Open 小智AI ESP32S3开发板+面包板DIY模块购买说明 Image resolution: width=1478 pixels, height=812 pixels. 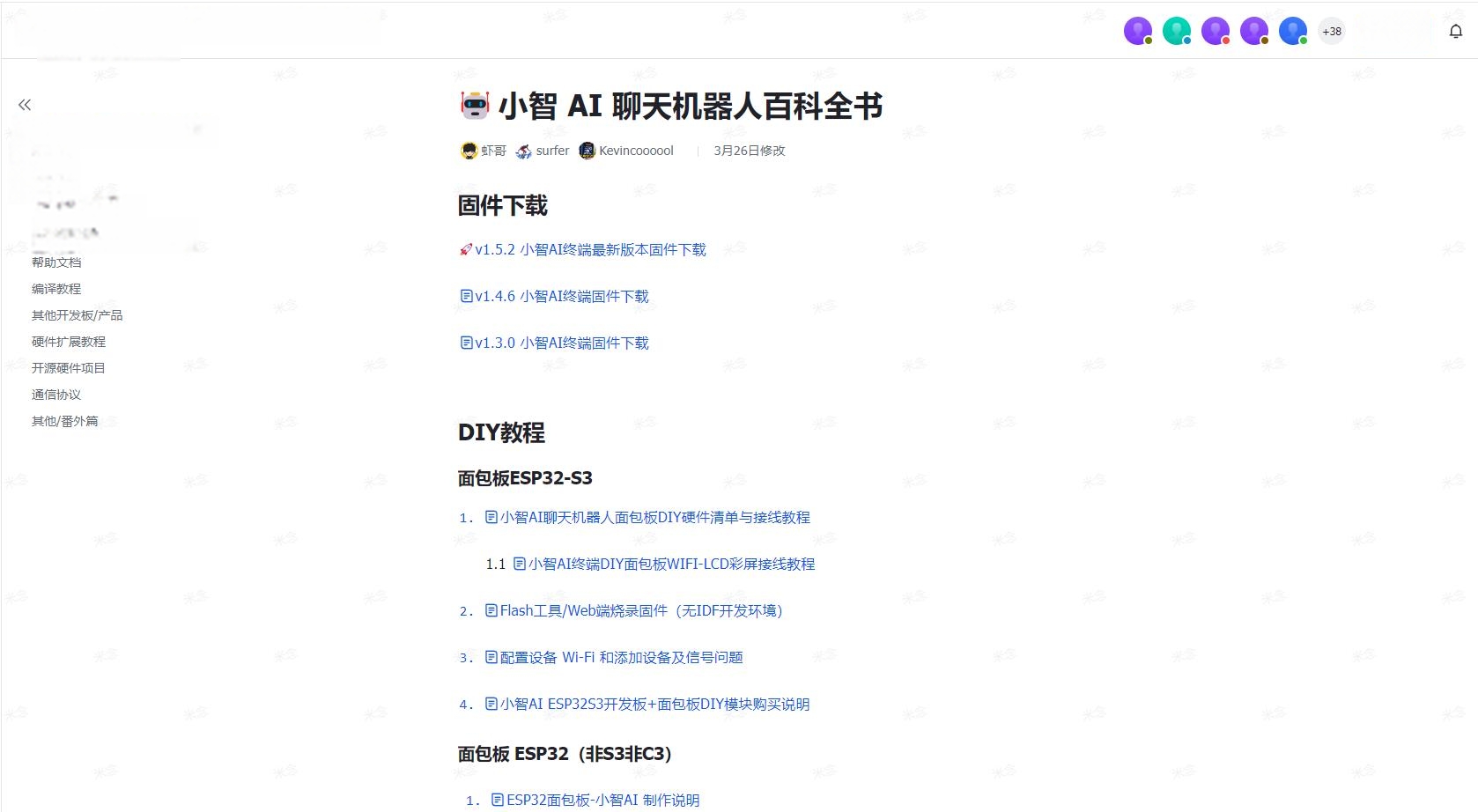pos(654,705)
